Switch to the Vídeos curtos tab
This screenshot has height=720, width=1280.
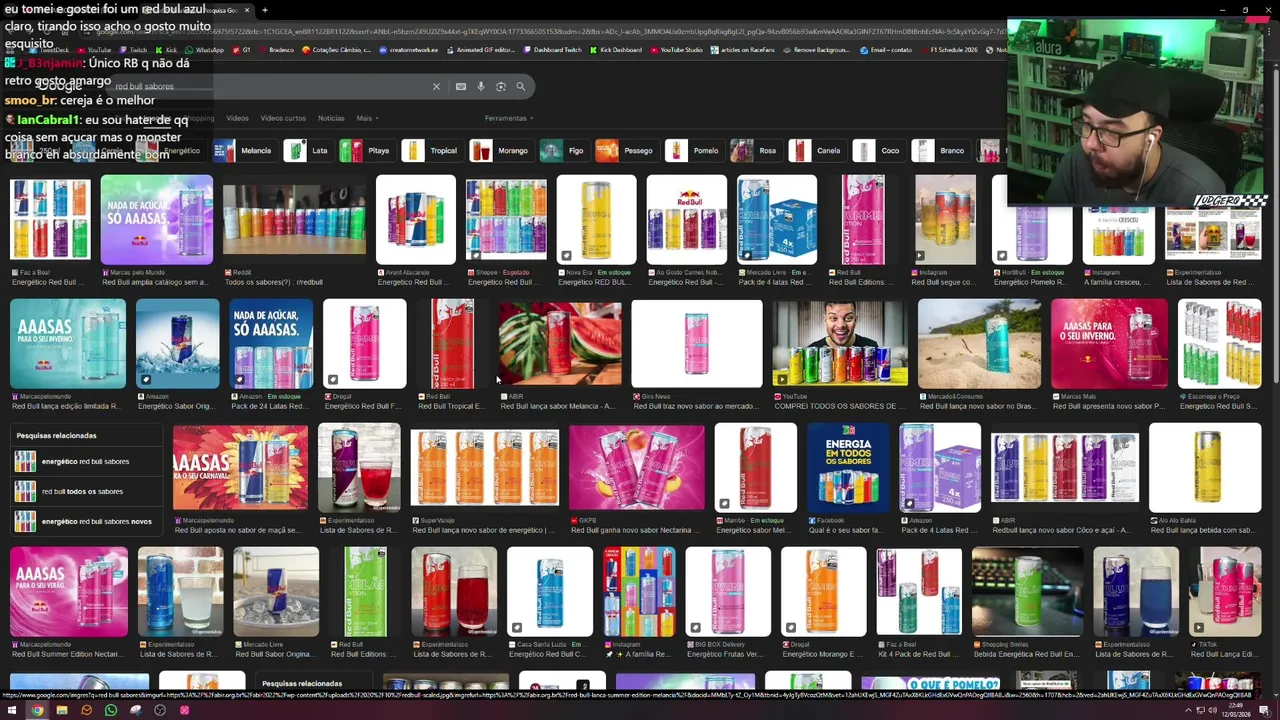click(283, 118)
